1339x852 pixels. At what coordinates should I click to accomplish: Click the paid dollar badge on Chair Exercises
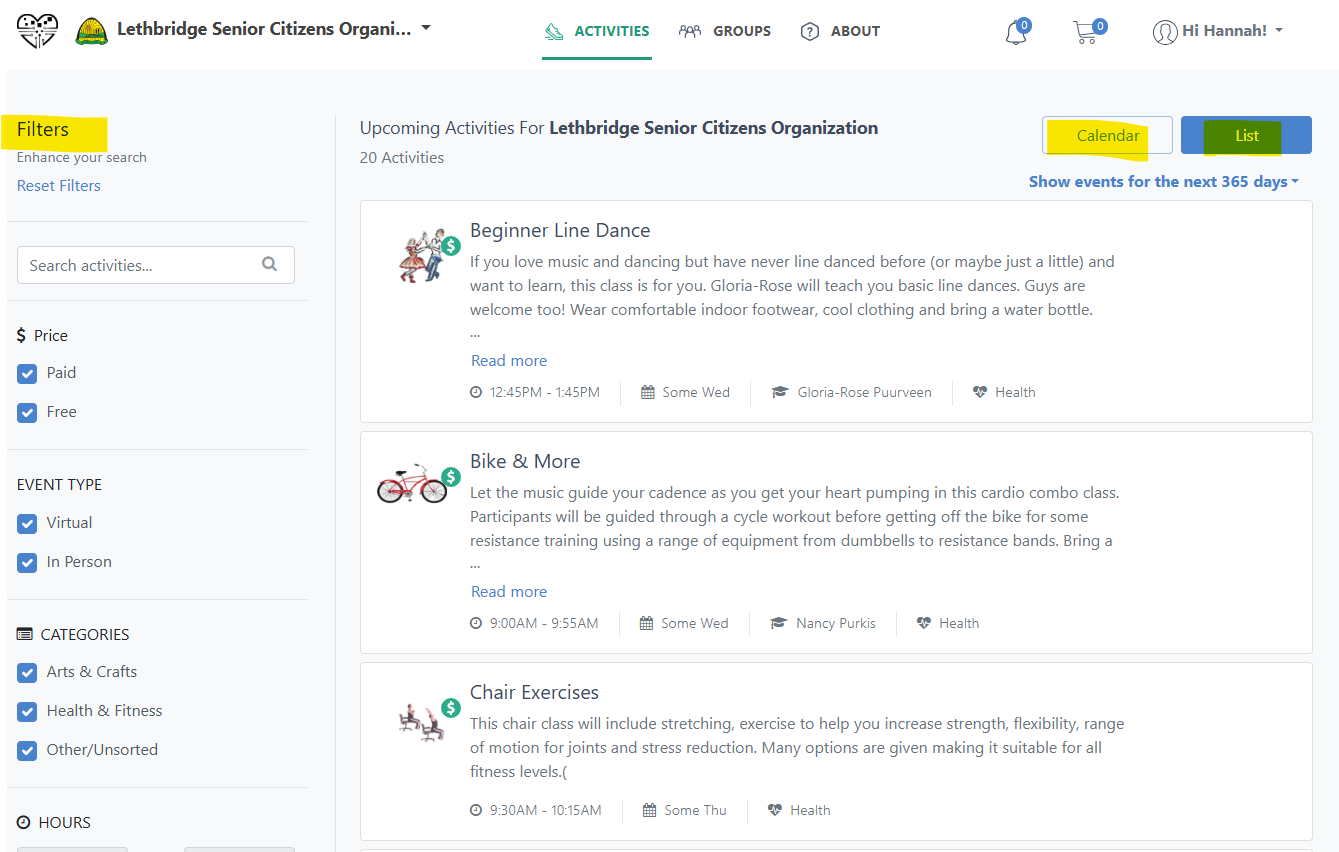451,708
